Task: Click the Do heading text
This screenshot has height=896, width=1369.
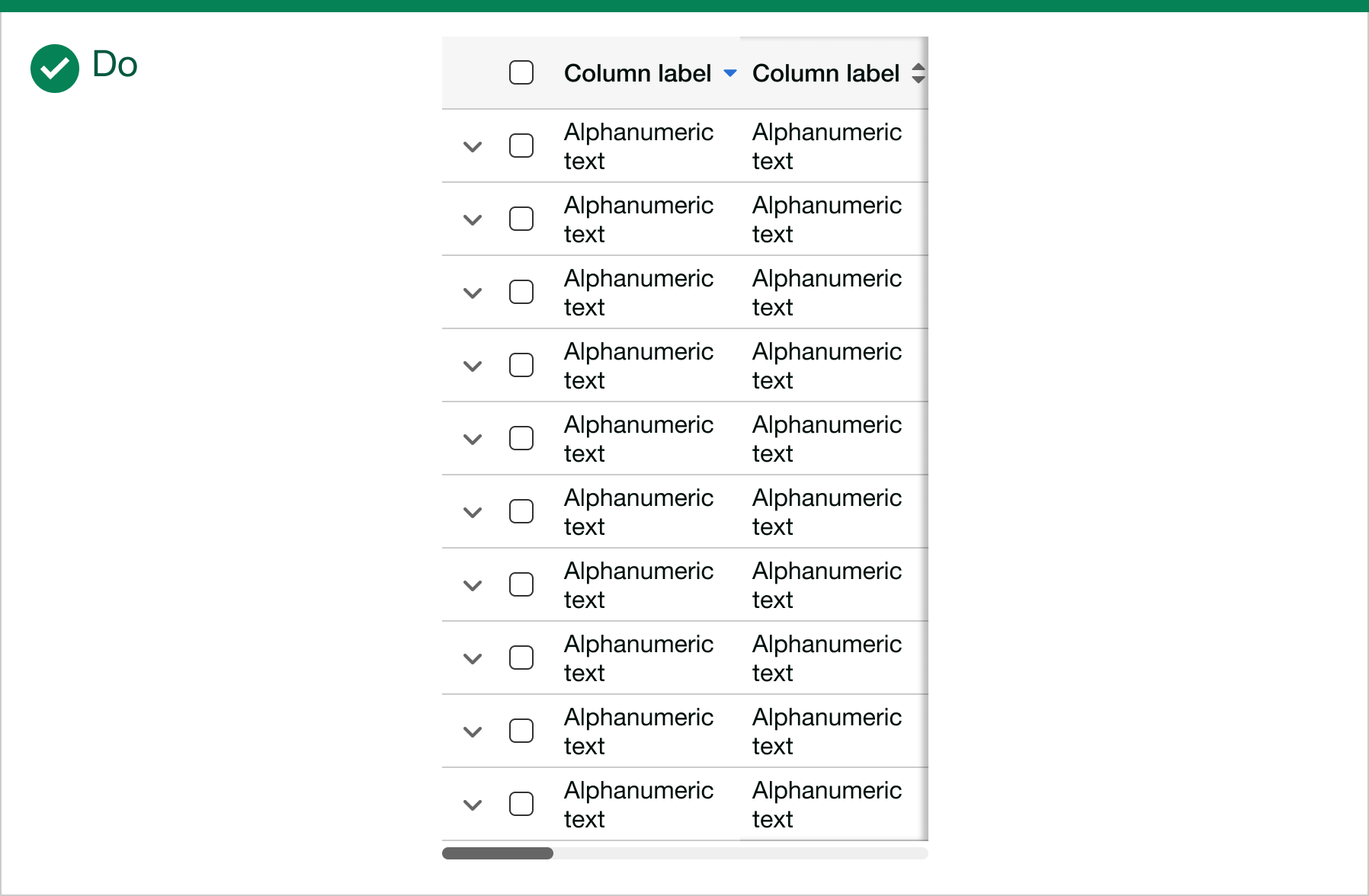Action: pos(115,65)
